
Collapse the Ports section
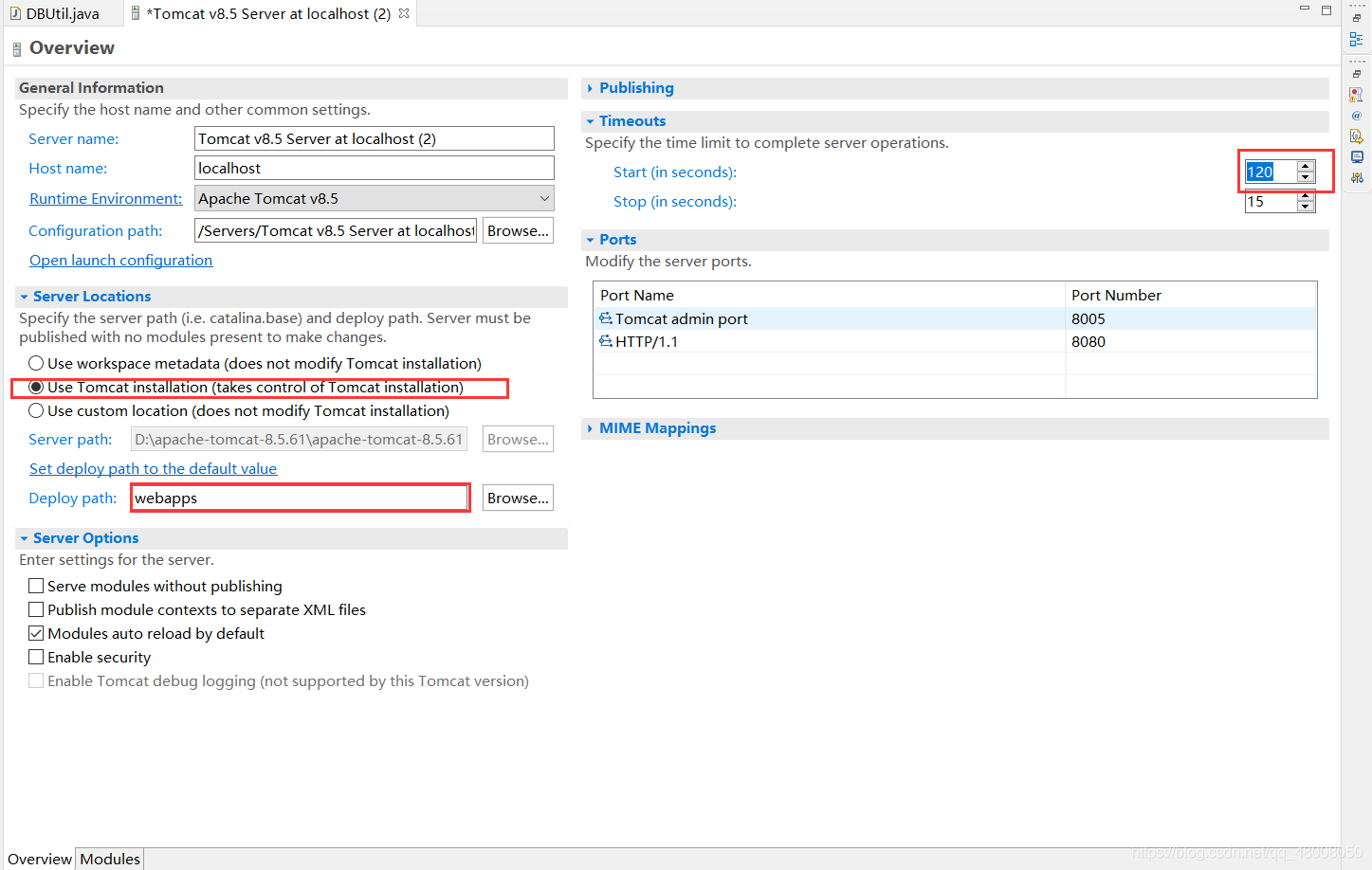[590, 240]
